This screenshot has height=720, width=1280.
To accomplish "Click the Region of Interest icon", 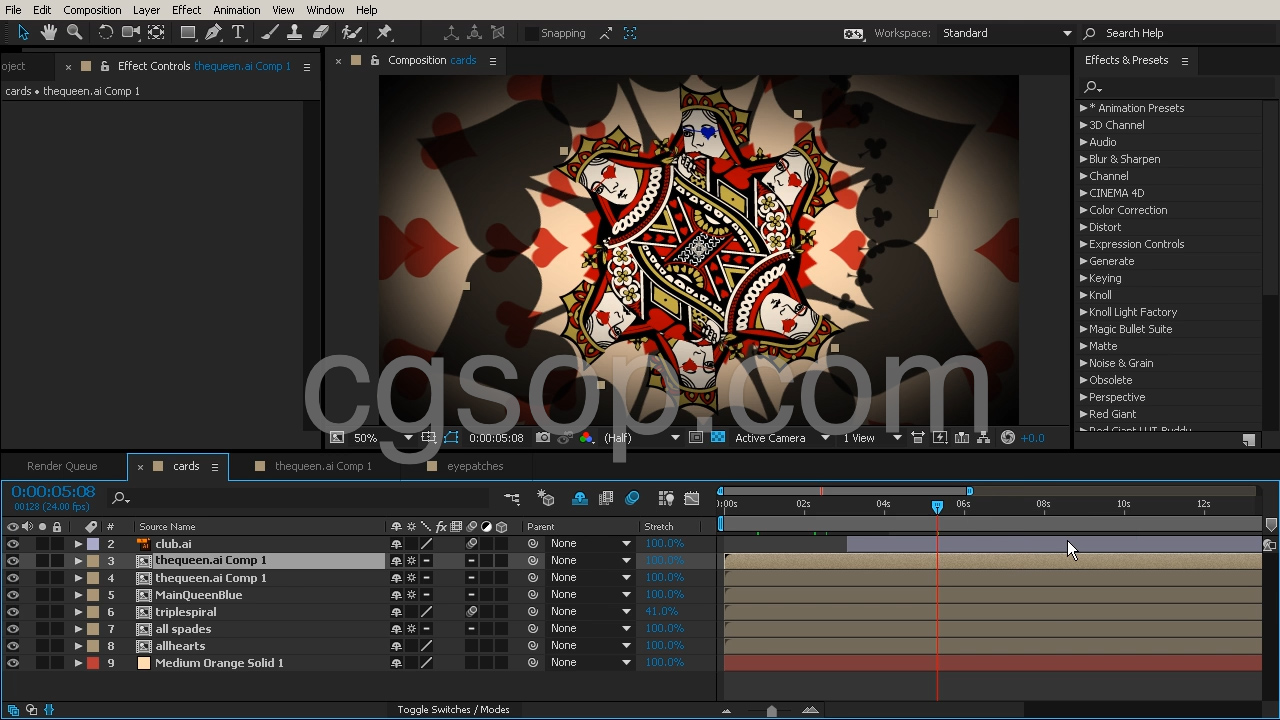I will click(x=696, y=438).
